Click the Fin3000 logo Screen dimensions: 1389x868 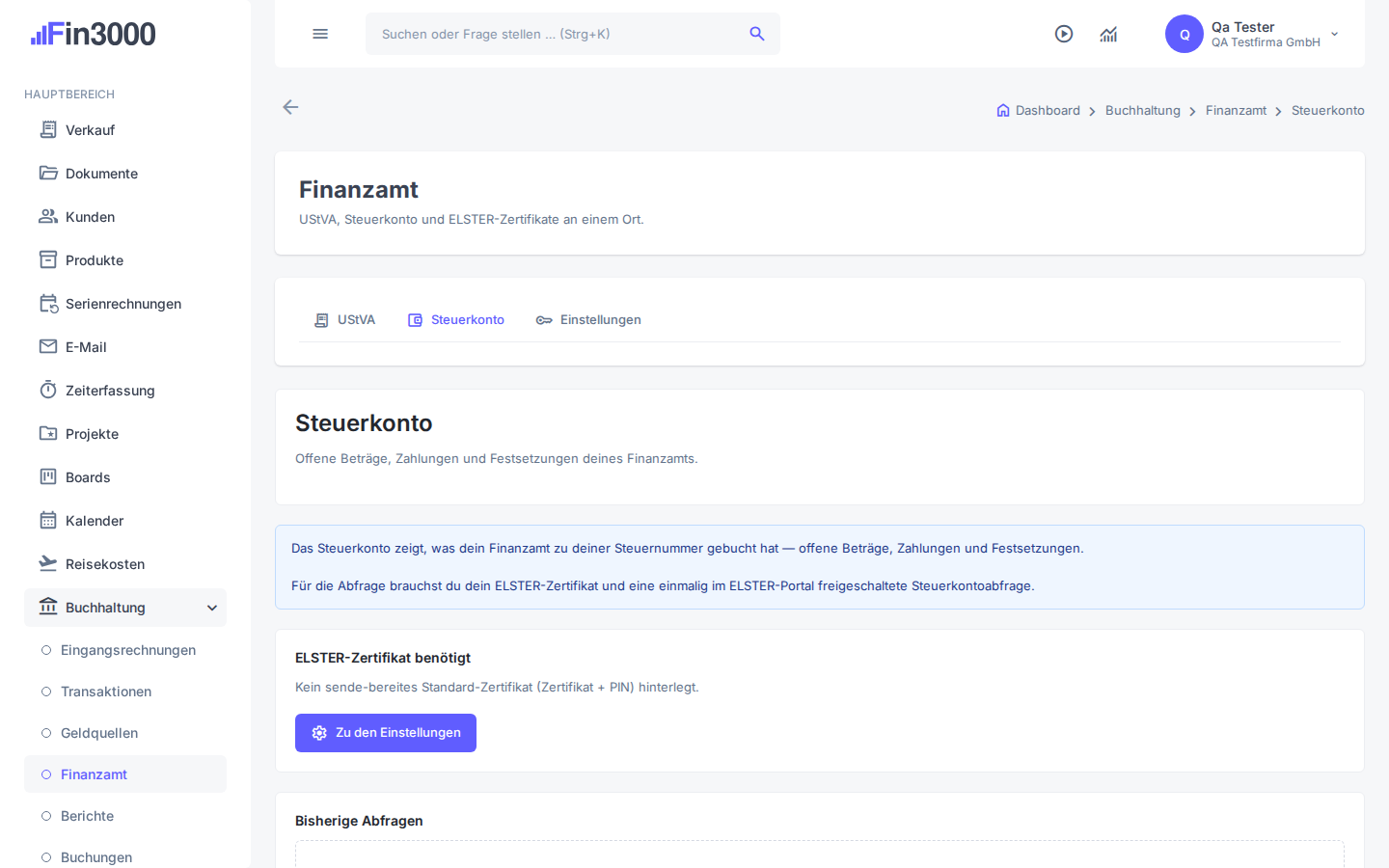[93, 34]
